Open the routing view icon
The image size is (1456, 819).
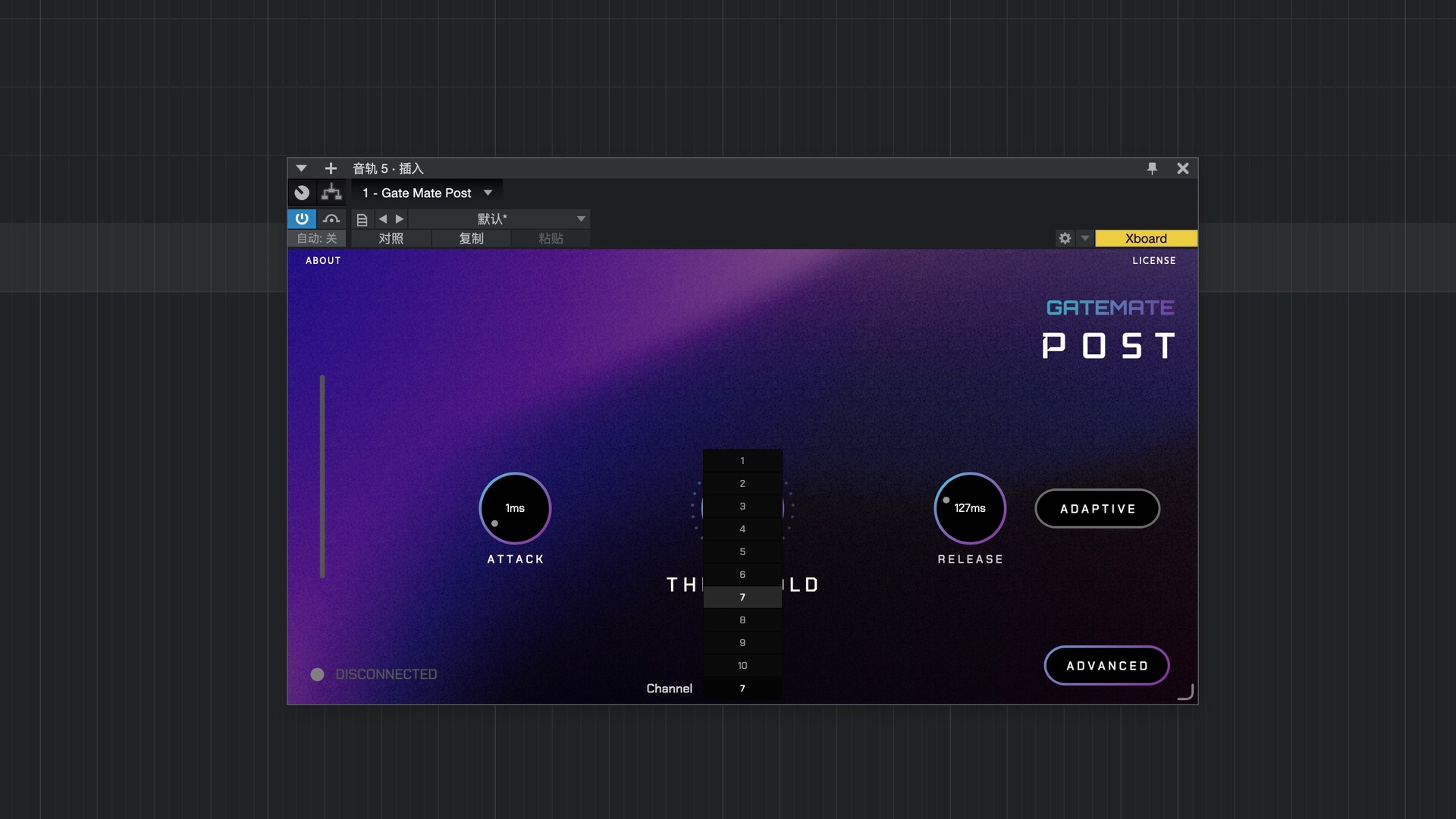click(331, 193)
